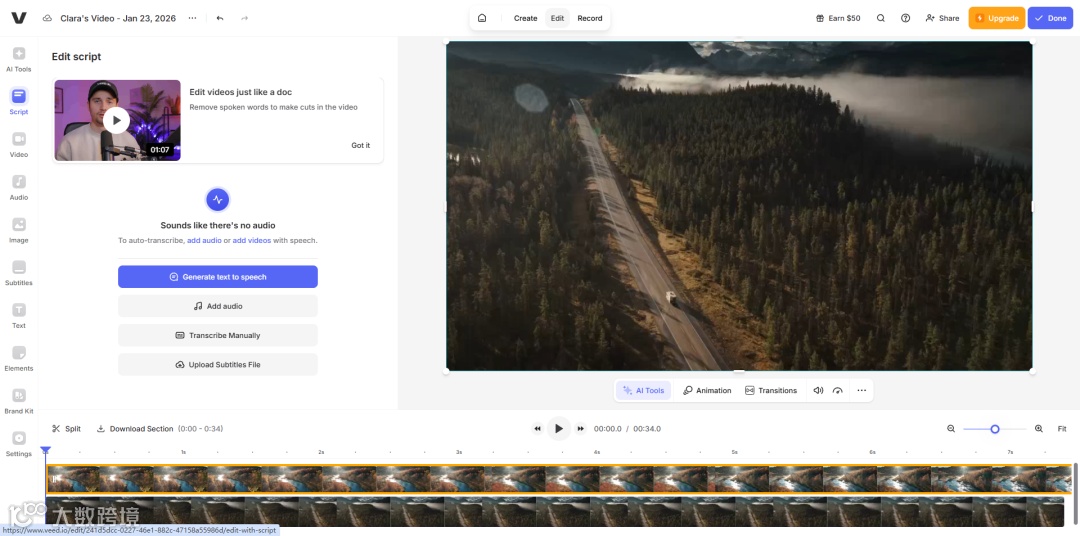Screen dimensions: 1080x536
Task: Click the Transcribe Manually button
Action: [x=218, y=336]
